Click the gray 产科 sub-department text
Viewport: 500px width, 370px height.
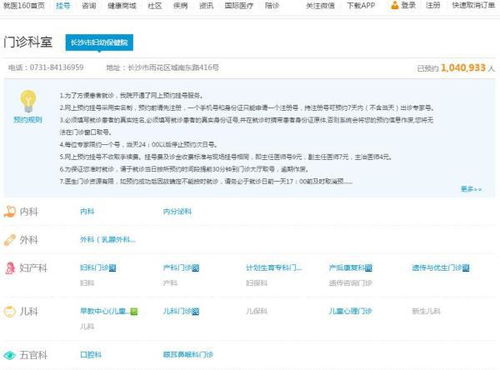tap(170, 283)
